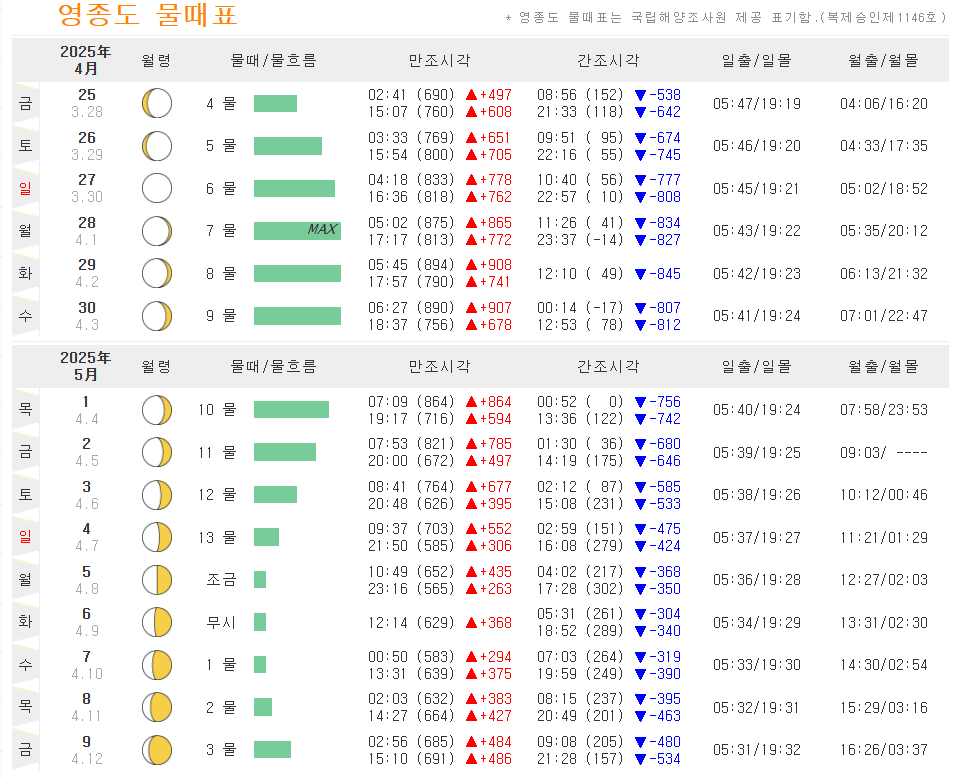Click the small green flow bar for 조금
953x779 pixels.
coord(260,580)
